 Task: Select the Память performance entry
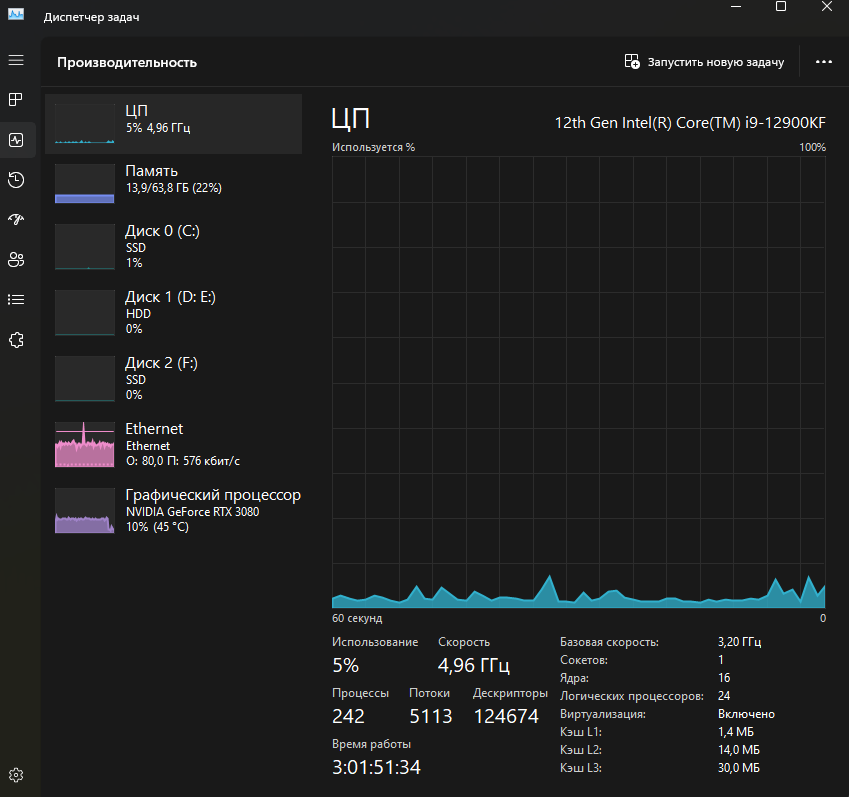[x=173, y=184]
